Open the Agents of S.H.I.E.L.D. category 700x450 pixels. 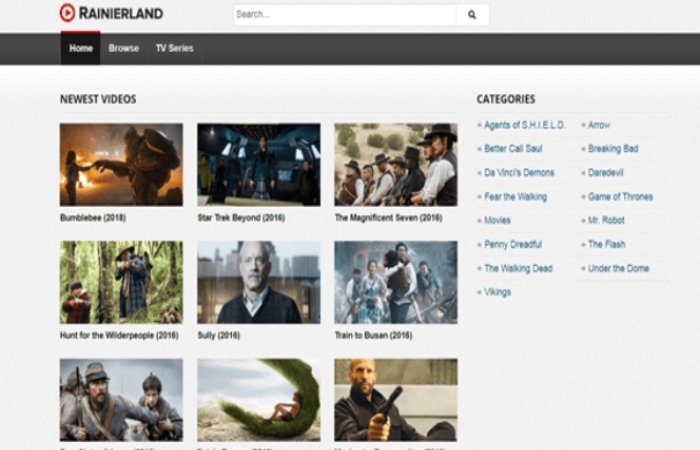[x=525, y=125]
